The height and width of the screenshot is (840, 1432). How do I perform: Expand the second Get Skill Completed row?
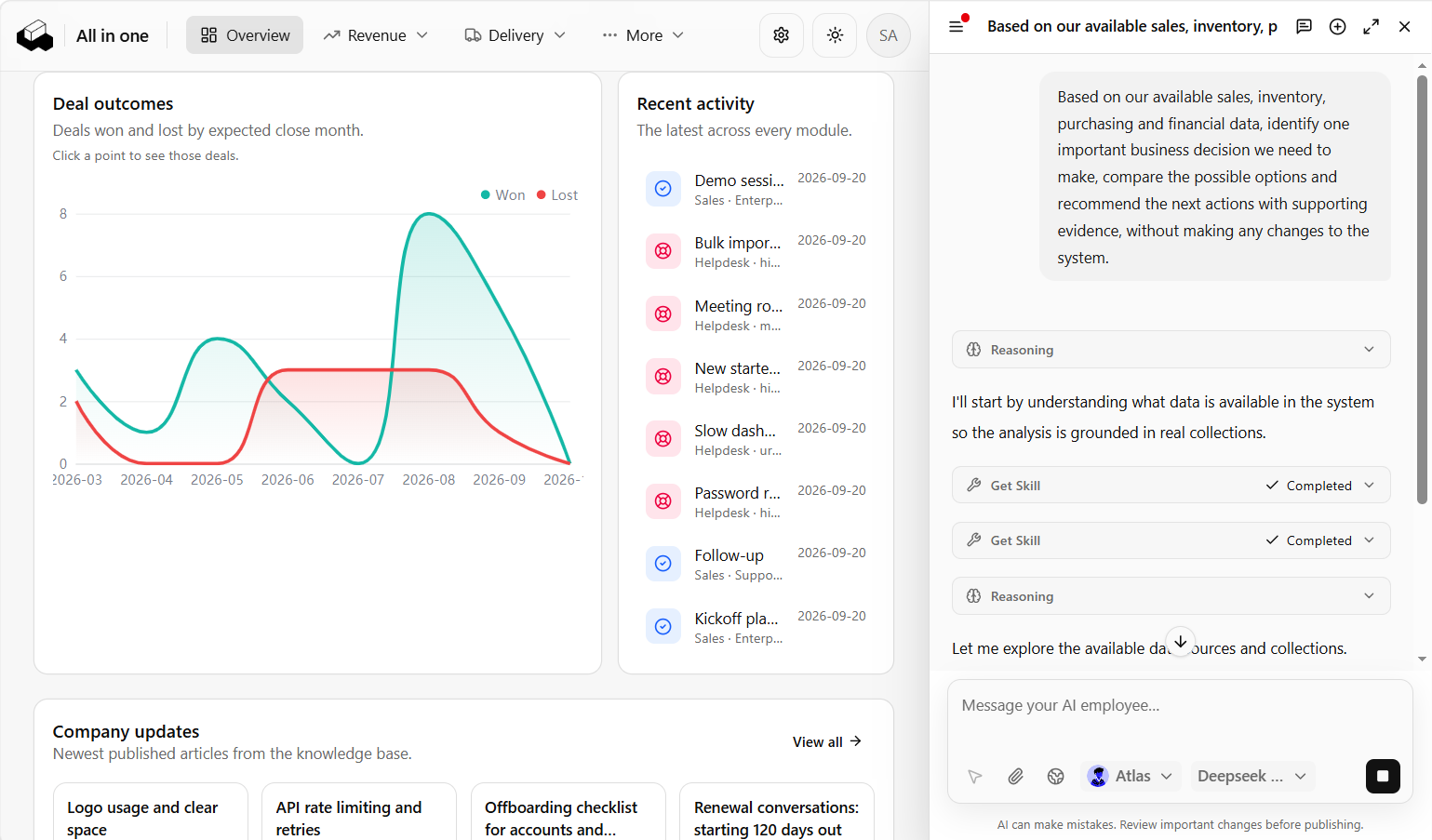(1171, 540)
